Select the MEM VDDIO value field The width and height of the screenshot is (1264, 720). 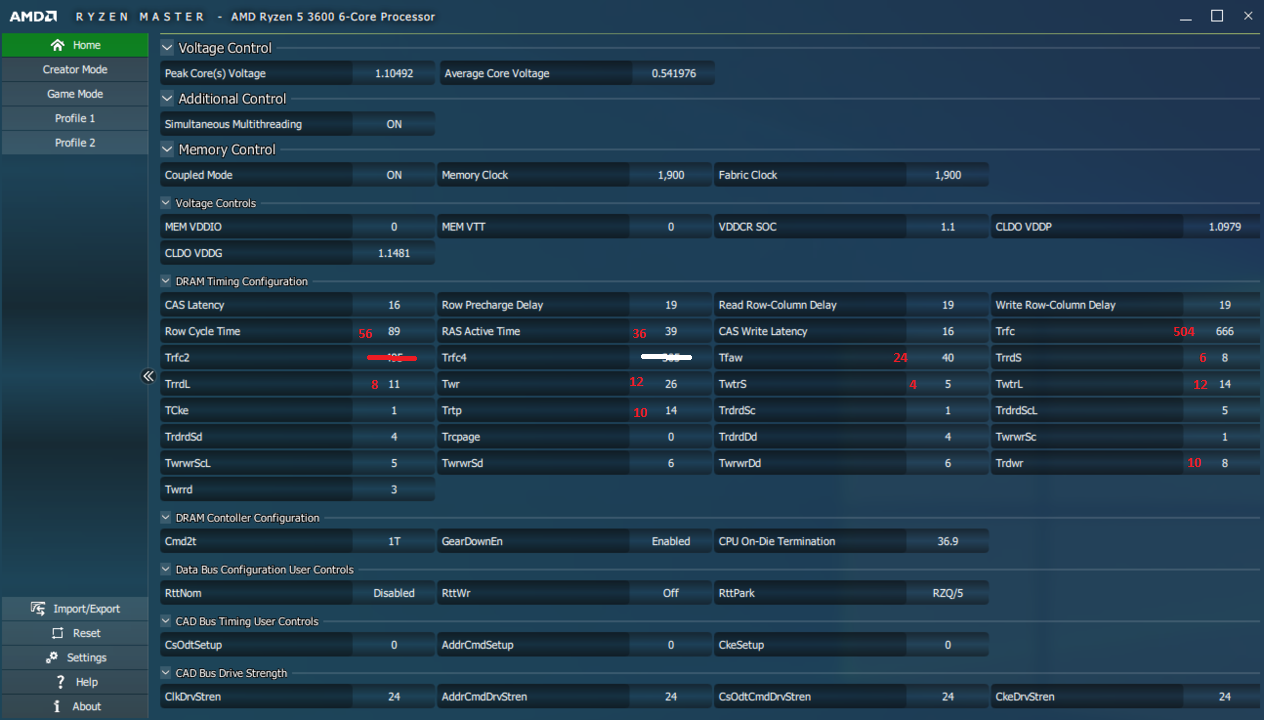point(394,227)
